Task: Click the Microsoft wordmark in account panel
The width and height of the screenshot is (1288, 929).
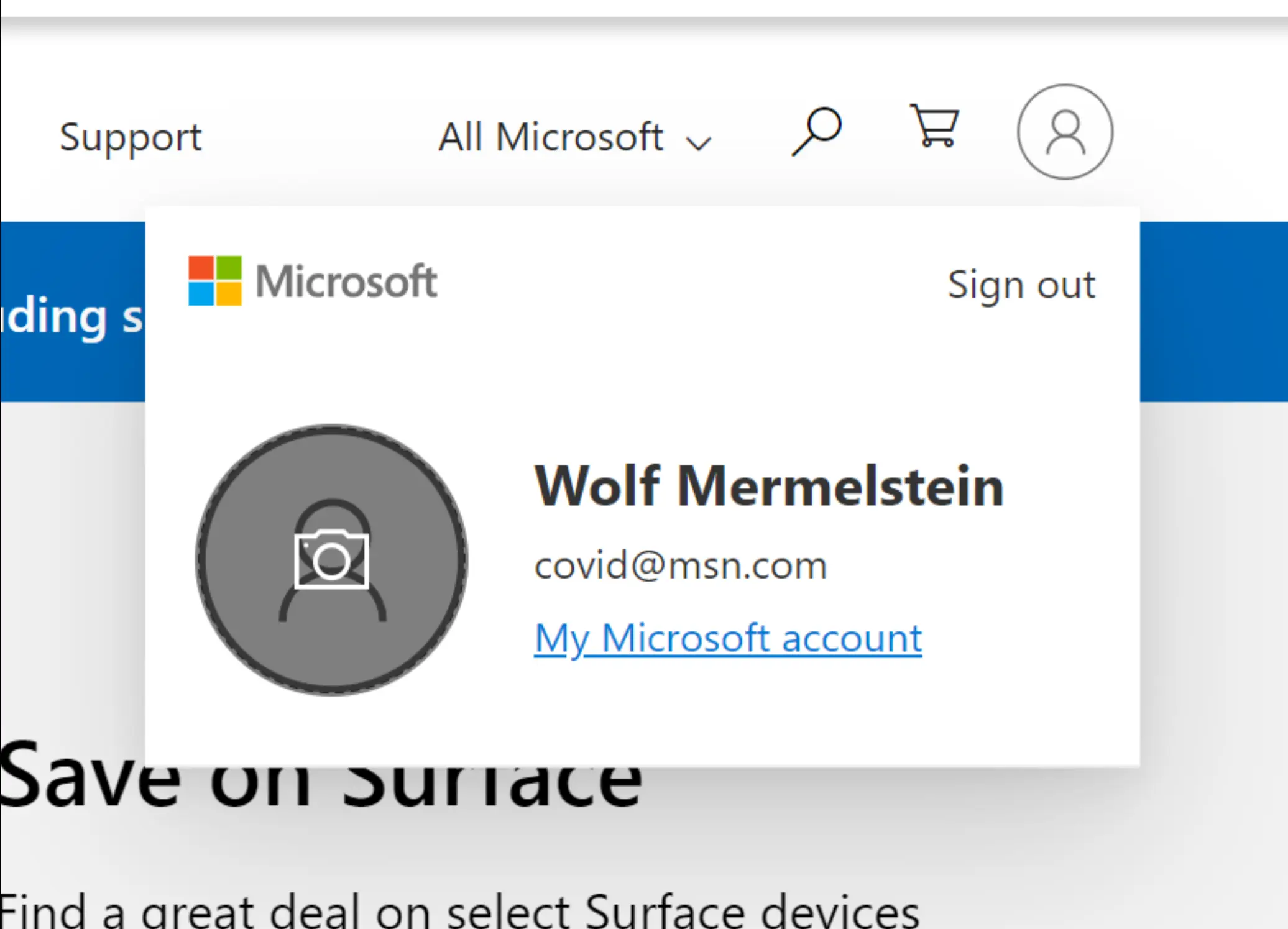Action: click(346, 281)
